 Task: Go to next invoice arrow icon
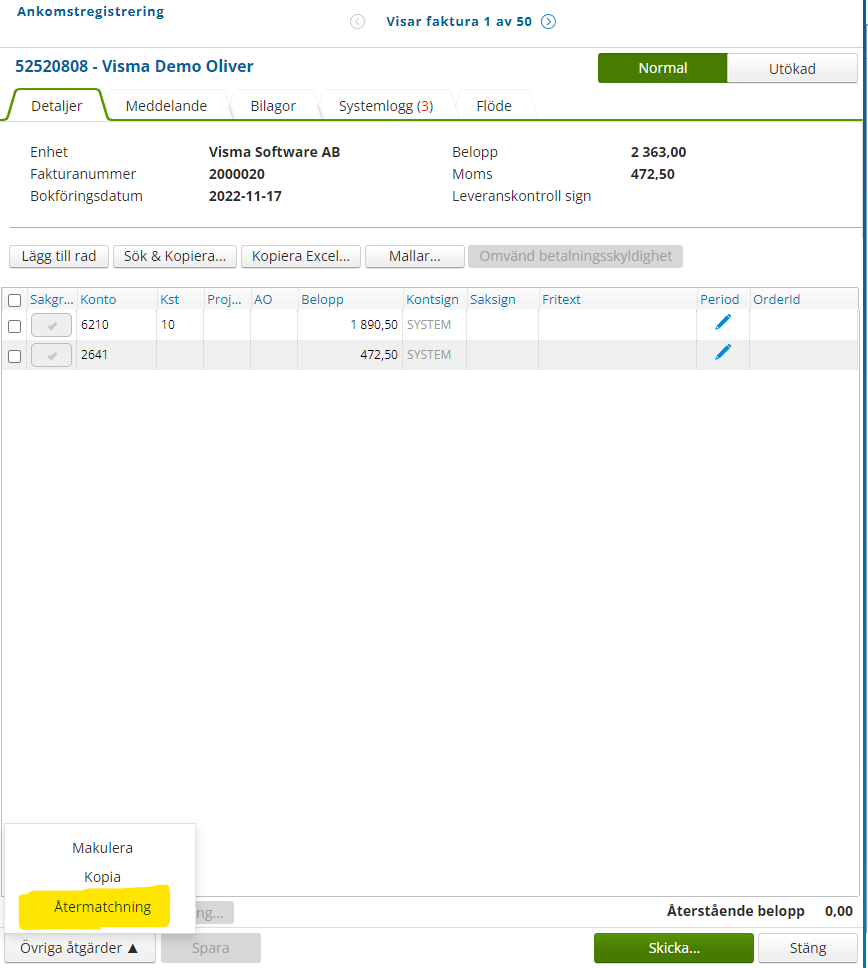[548, 22]
